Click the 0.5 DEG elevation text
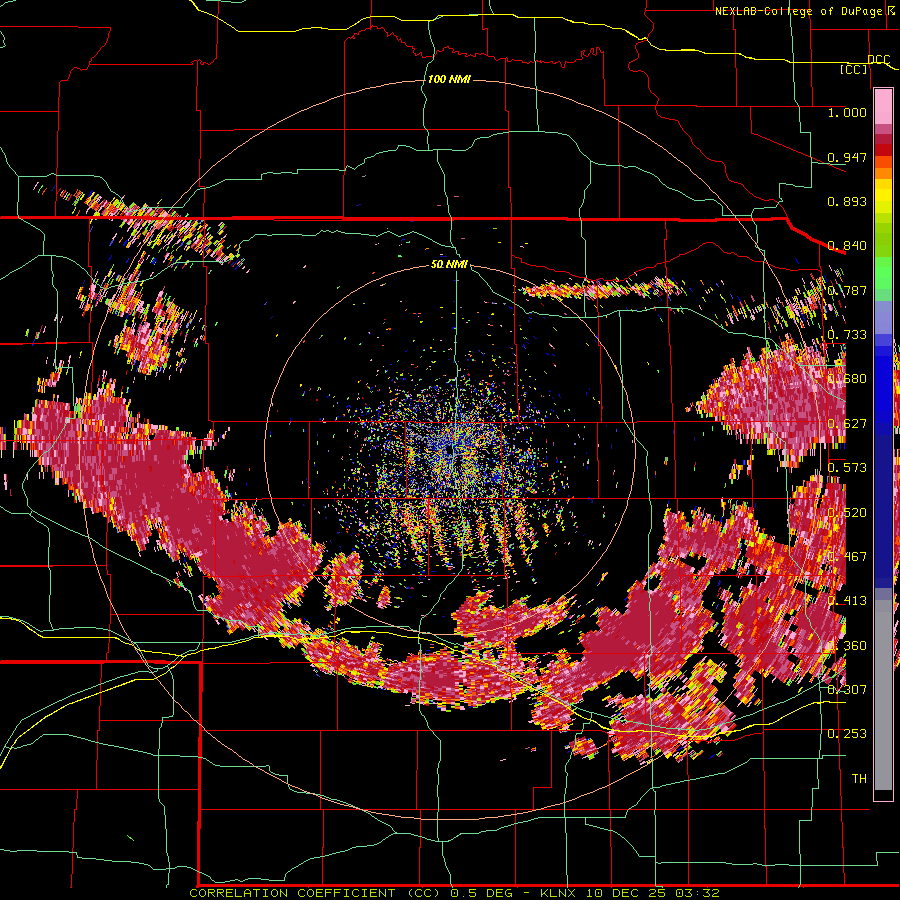Image resolution: width=900 pixels, height=900 pixels. point(483,893)
